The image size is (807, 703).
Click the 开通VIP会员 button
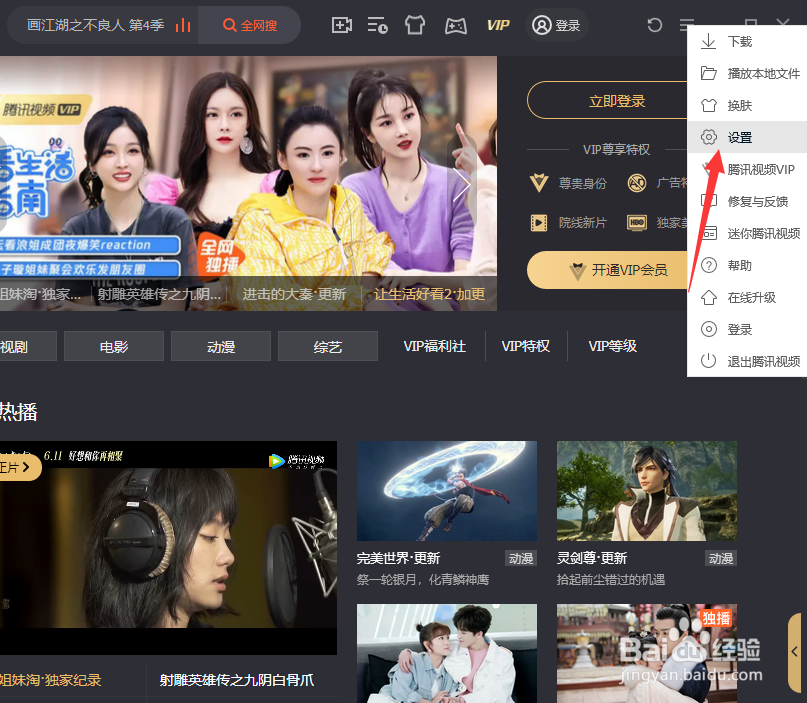pyautogui.click(x=607, y=270)
